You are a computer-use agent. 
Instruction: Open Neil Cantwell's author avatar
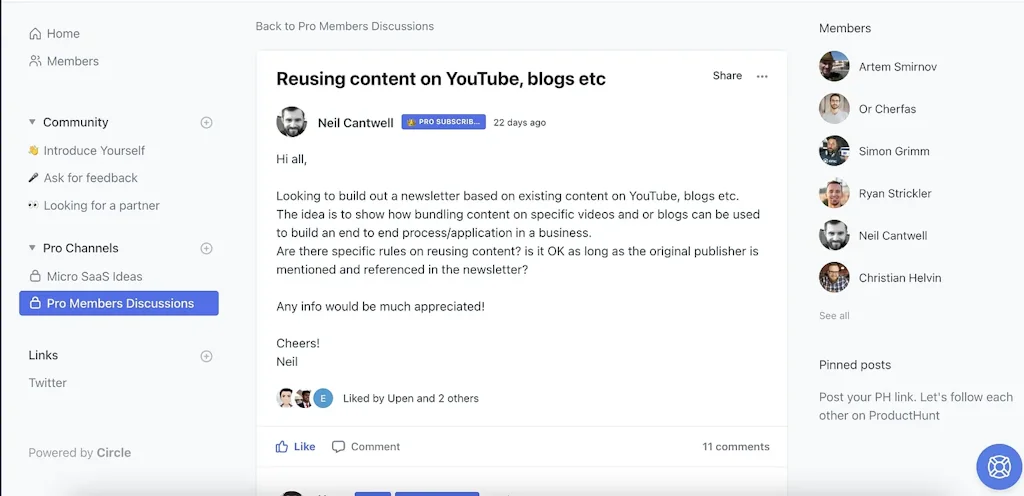(291, 122)
